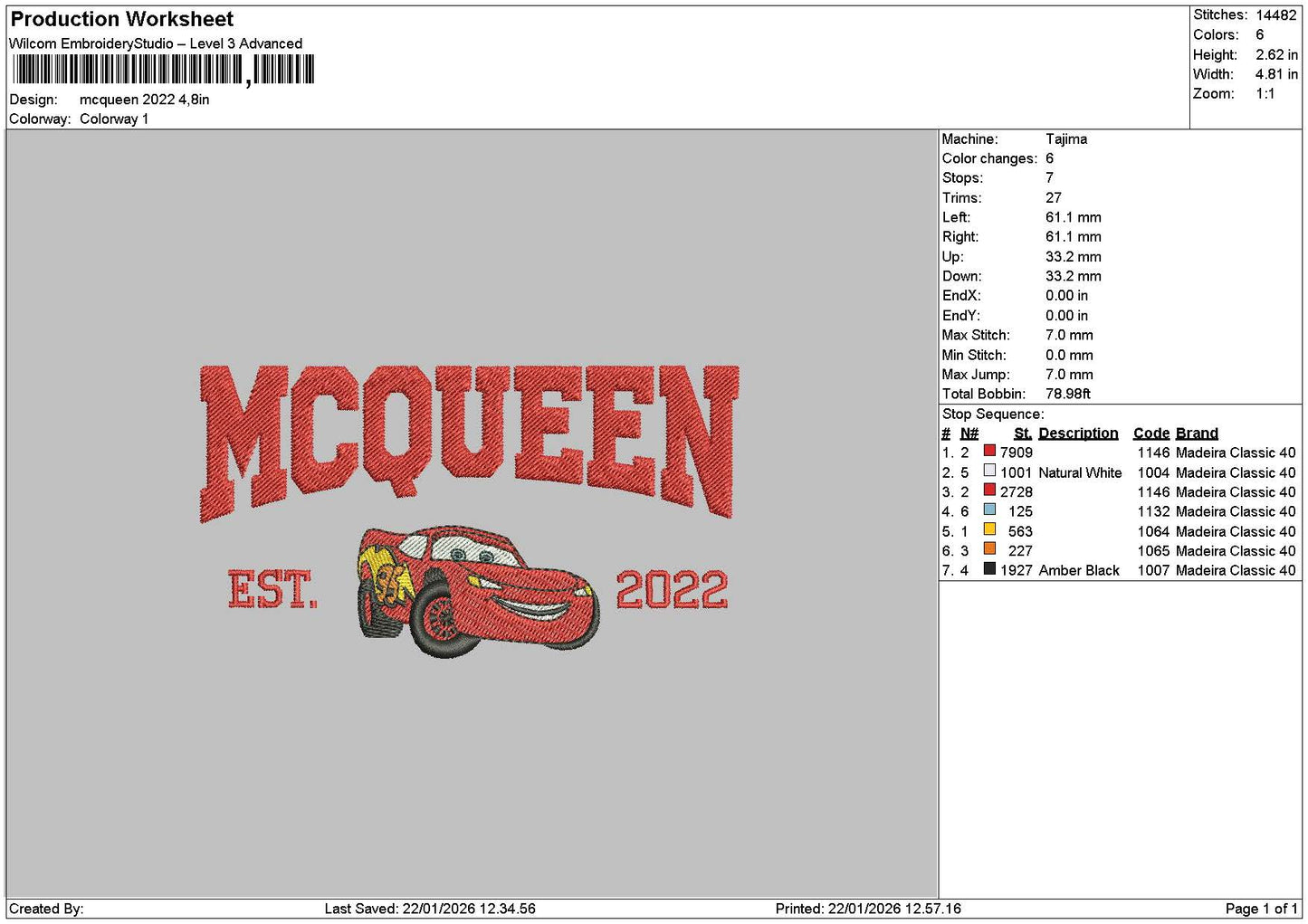
Task: Click the black swatch for thread 1927
Action: (x=989, y=568)
